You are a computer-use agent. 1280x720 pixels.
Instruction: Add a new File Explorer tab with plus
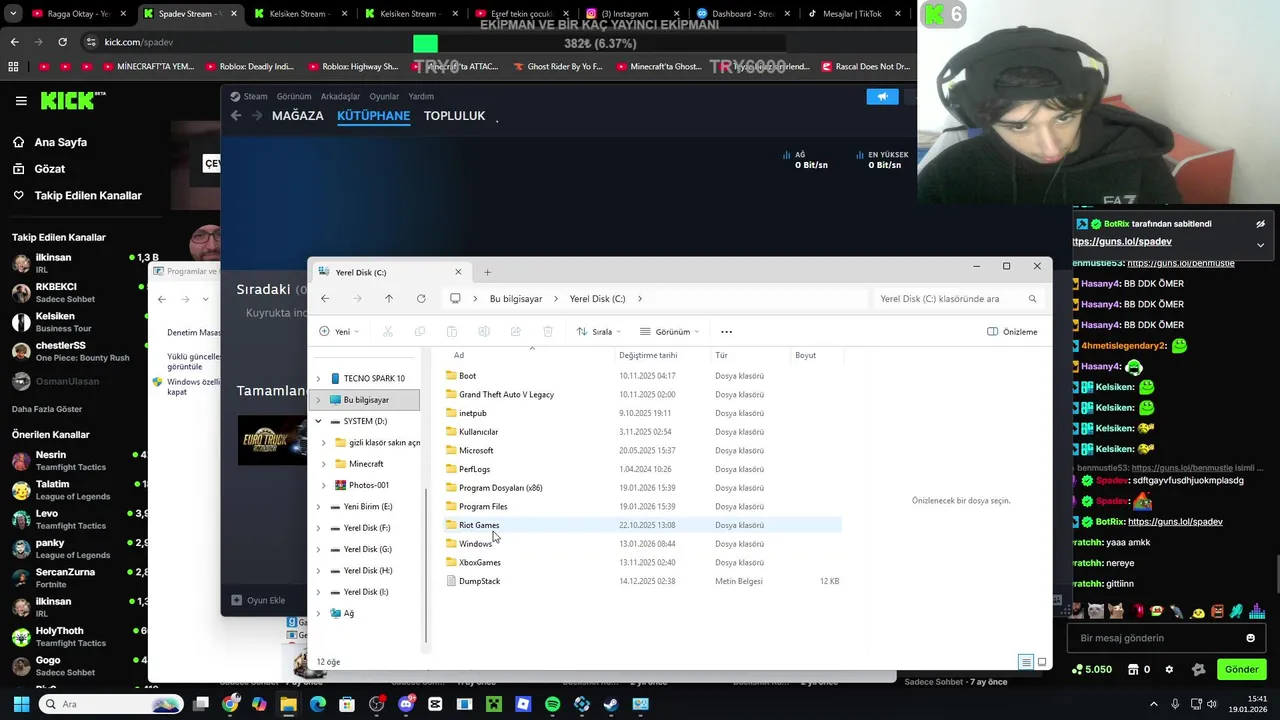[x=488, y=272]
